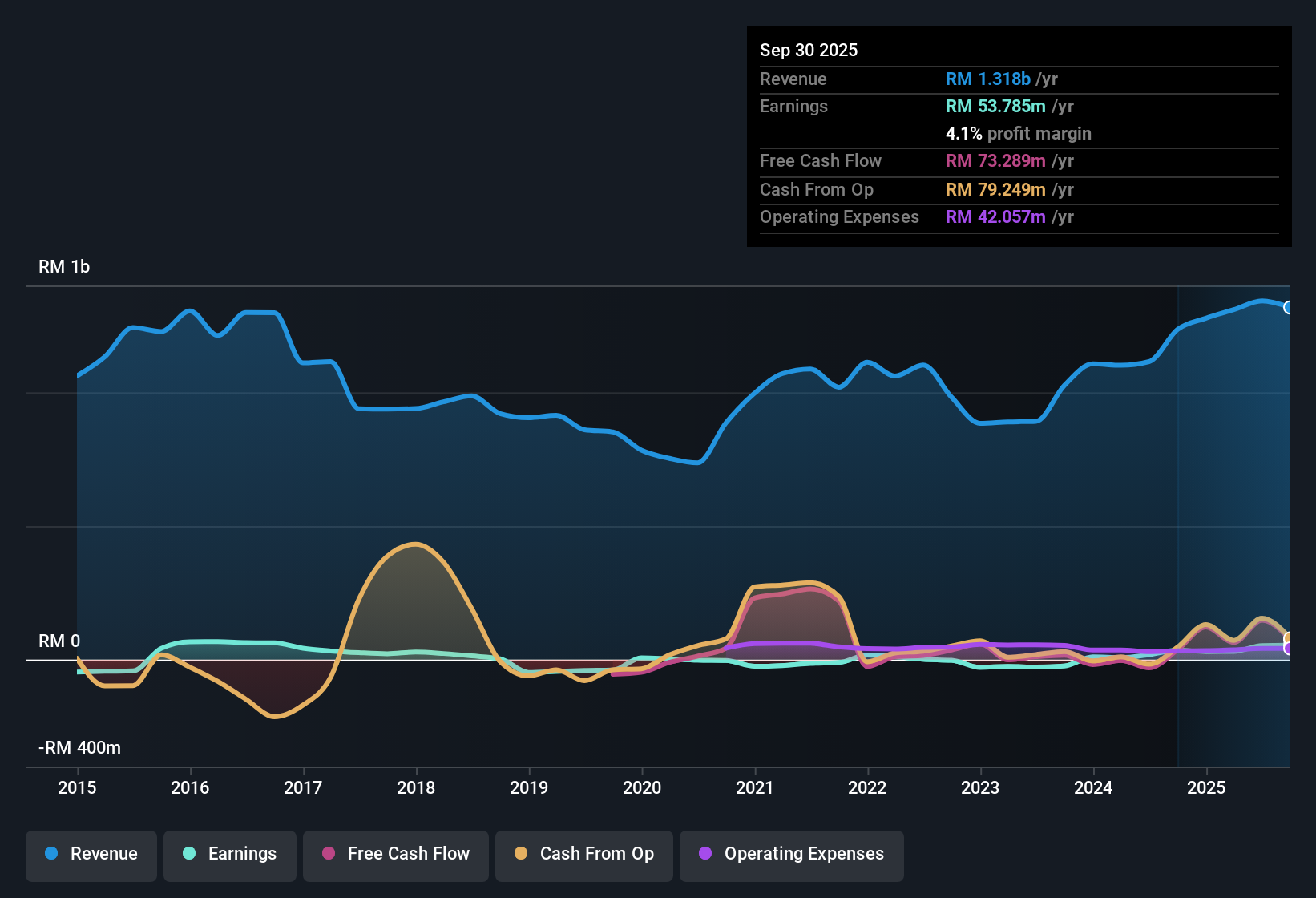Click the Sep 30 2025 header in the data panel
1316x898 pixels.
[x=809, y=50]
